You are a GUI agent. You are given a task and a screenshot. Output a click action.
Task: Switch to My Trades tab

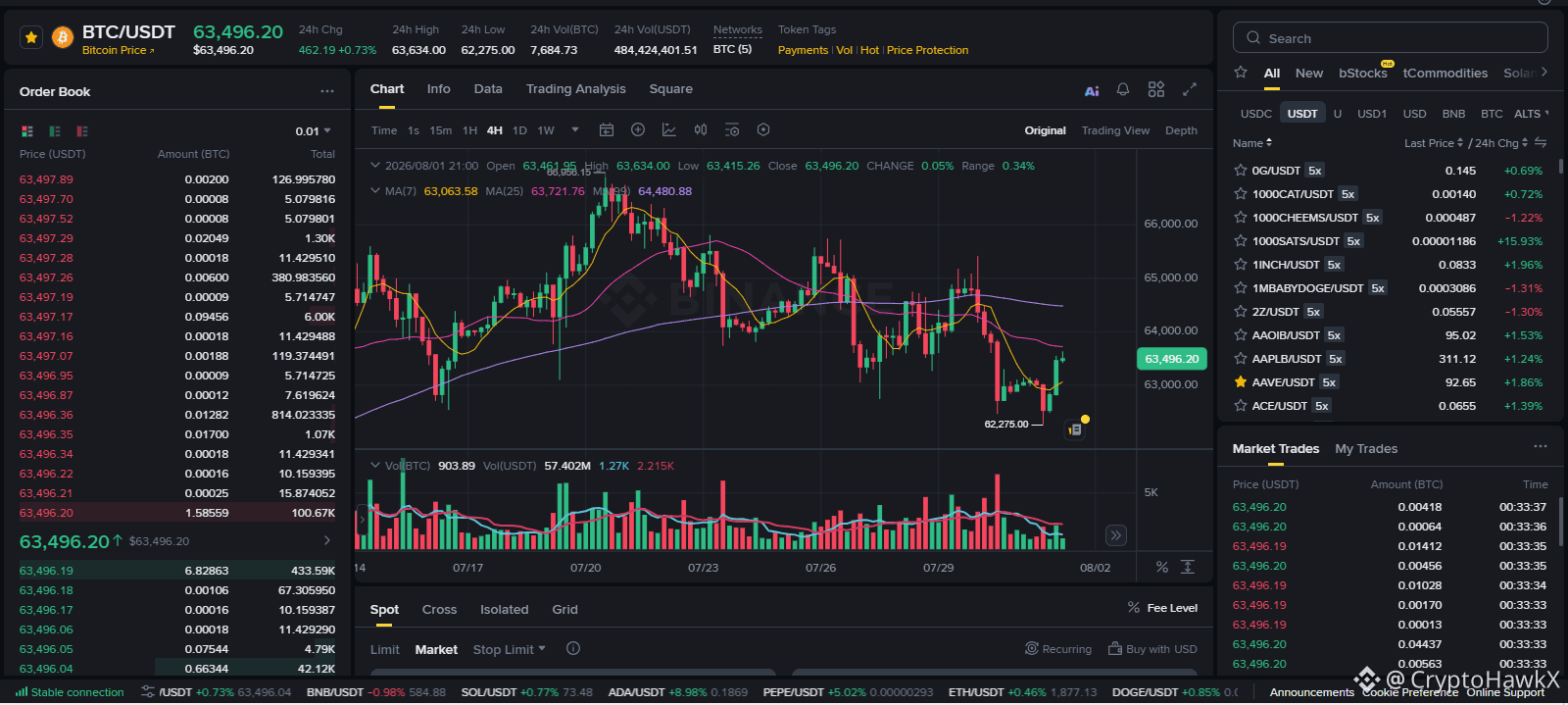[x=1366, y=448]
